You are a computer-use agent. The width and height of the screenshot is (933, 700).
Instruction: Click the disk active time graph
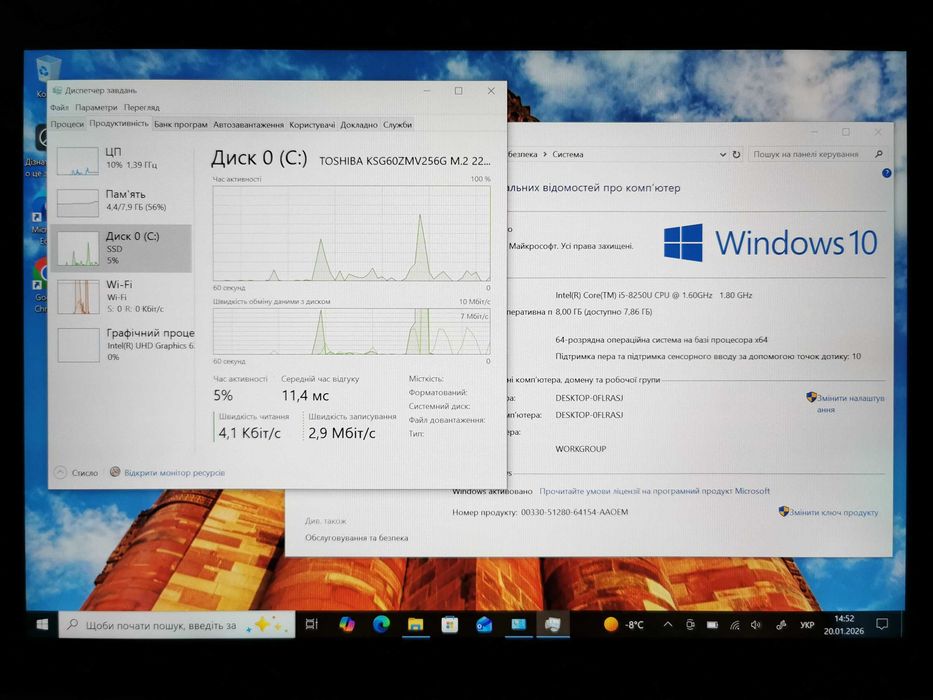point(352,233)
